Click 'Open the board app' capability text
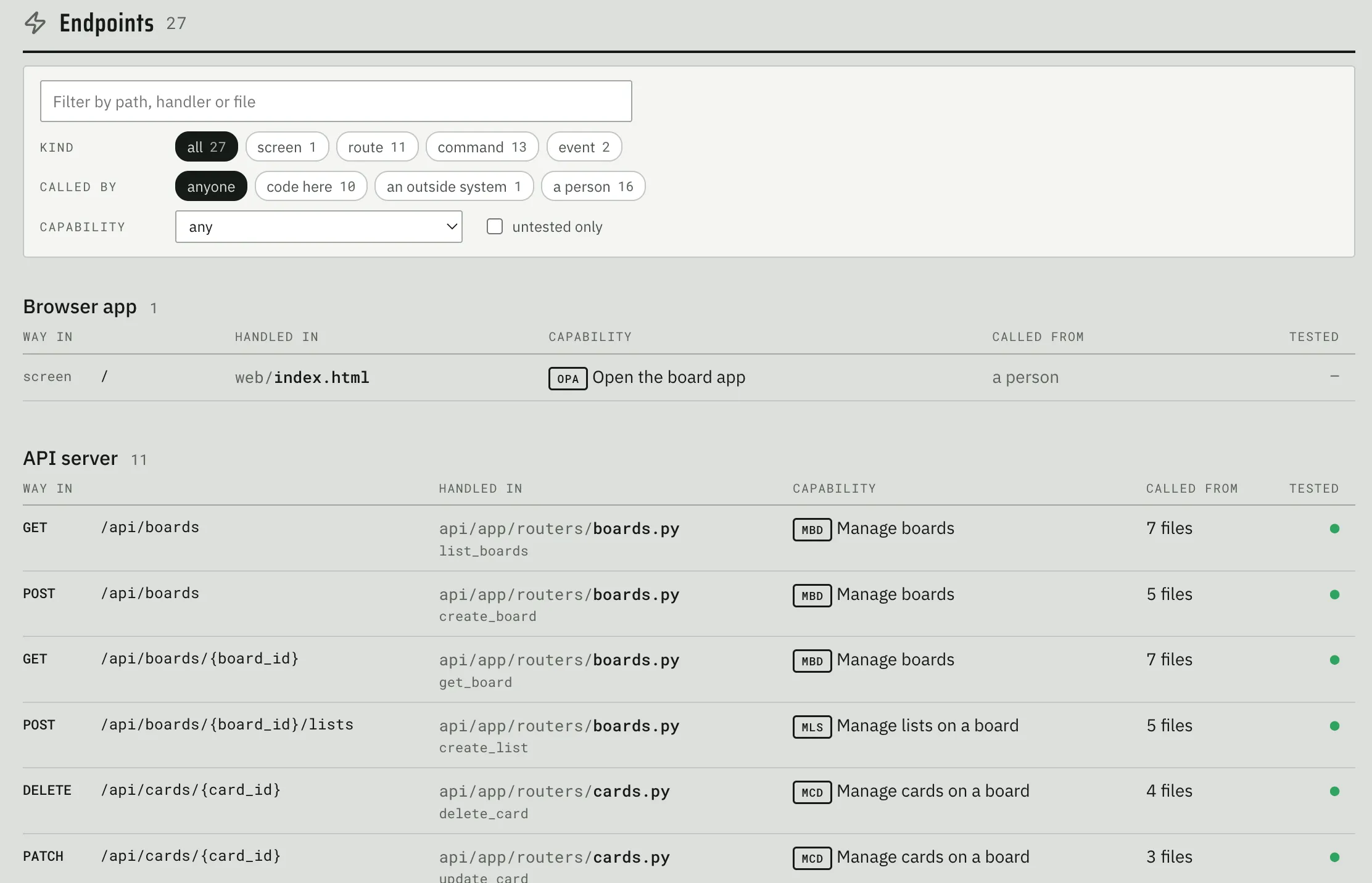This screenshot has width=1372, height=883. 669,377
